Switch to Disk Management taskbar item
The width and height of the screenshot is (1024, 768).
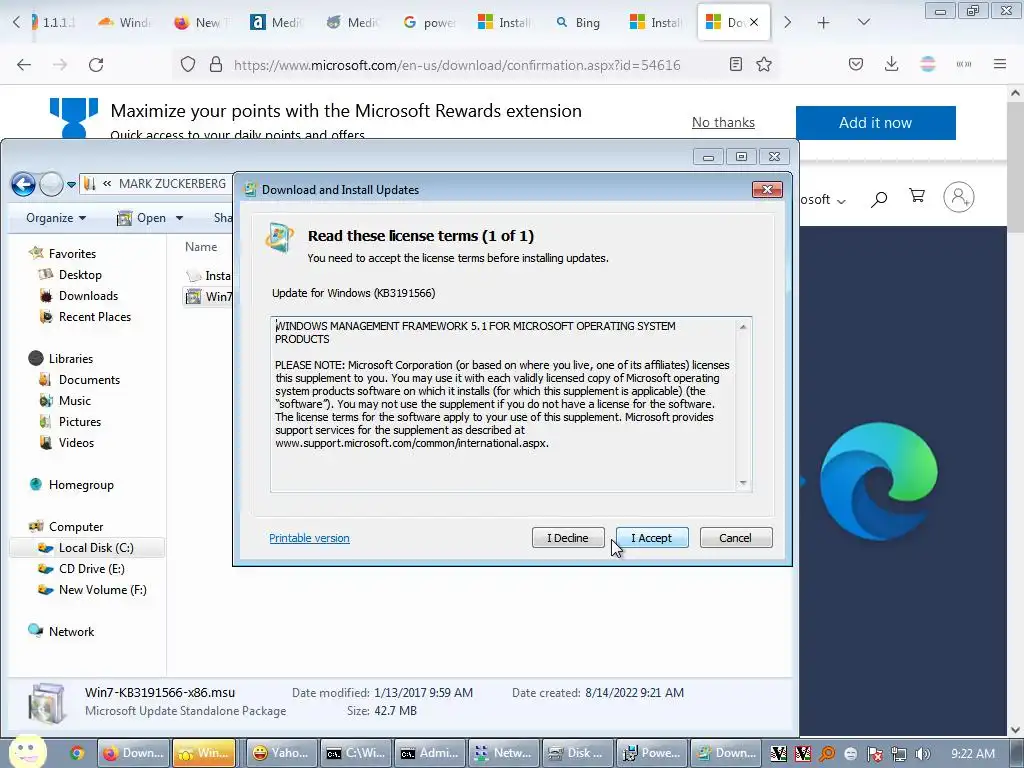pyautogui.click(x=577, y=753)
